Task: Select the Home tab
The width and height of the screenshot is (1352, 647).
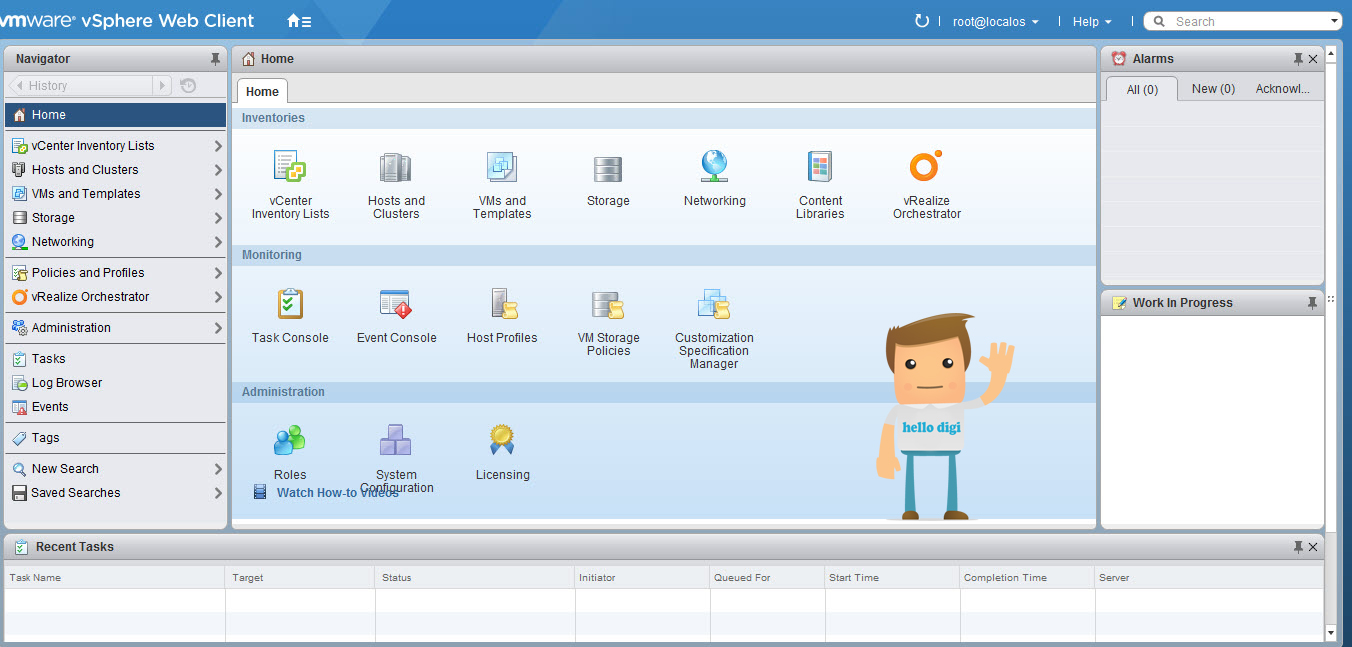Action: pyautogui.click(x=262, y=91)
